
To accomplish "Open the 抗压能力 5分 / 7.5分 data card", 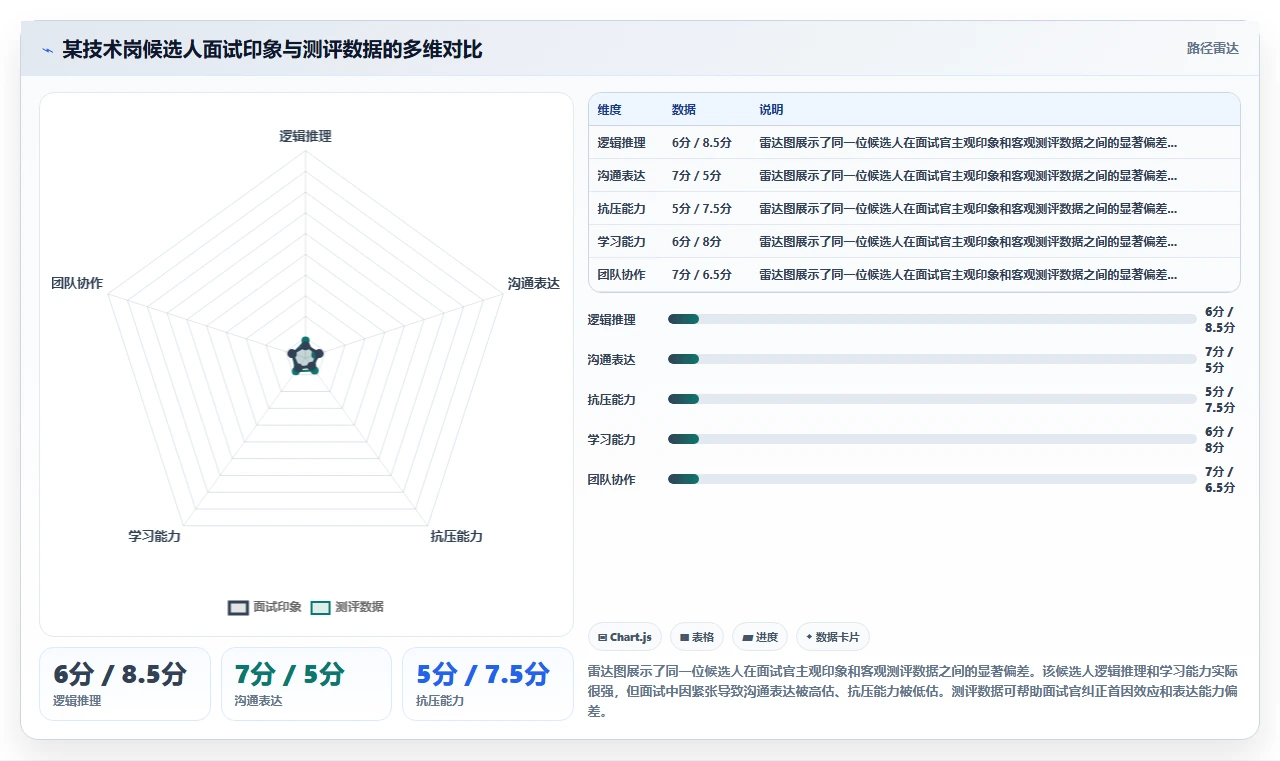I will pyautogui.click(x=488, y=684).
